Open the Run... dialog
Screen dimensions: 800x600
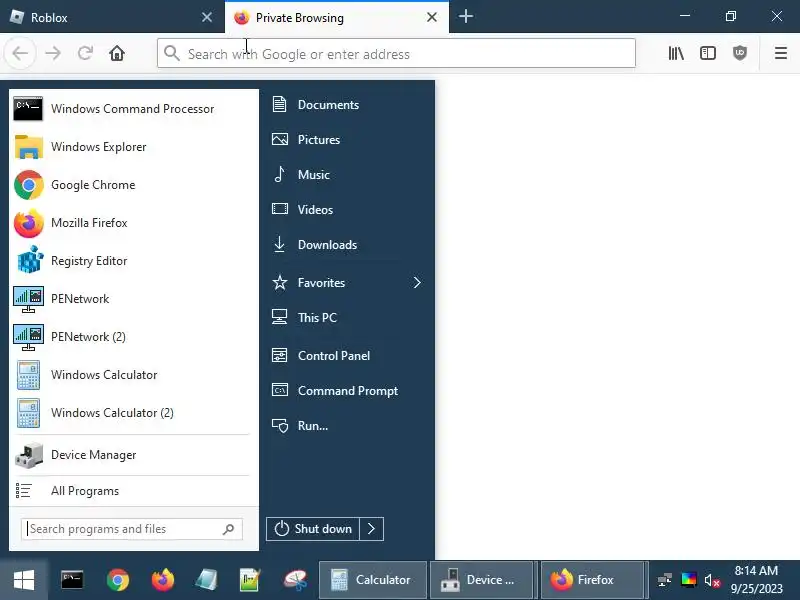tap(347, 426)
